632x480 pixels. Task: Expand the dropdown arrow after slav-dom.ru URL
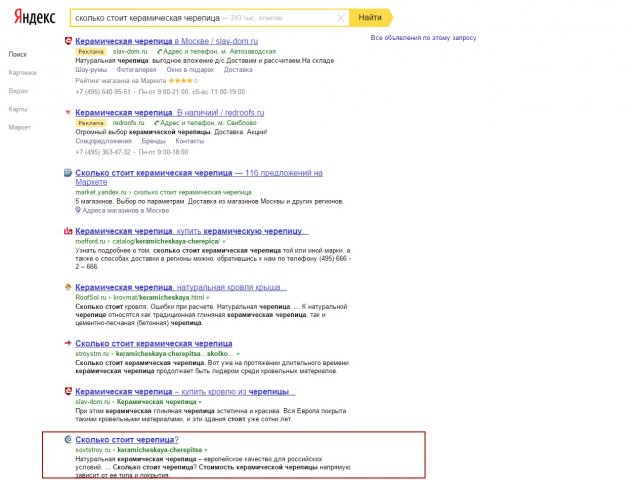[x=200, y=402]
